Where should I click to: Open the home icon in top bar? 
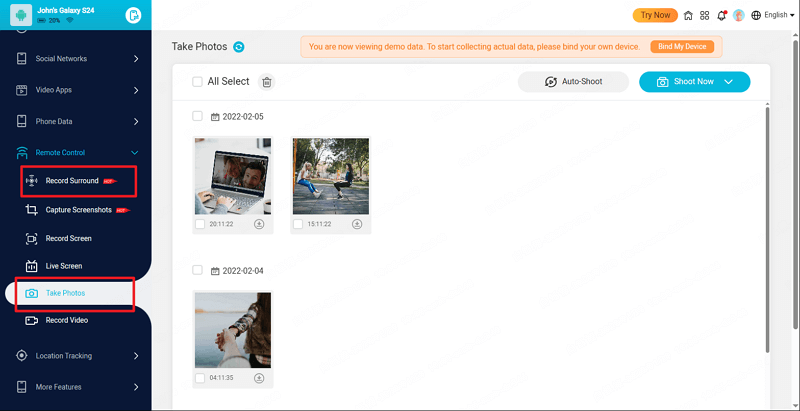click(x=688, y=15)
